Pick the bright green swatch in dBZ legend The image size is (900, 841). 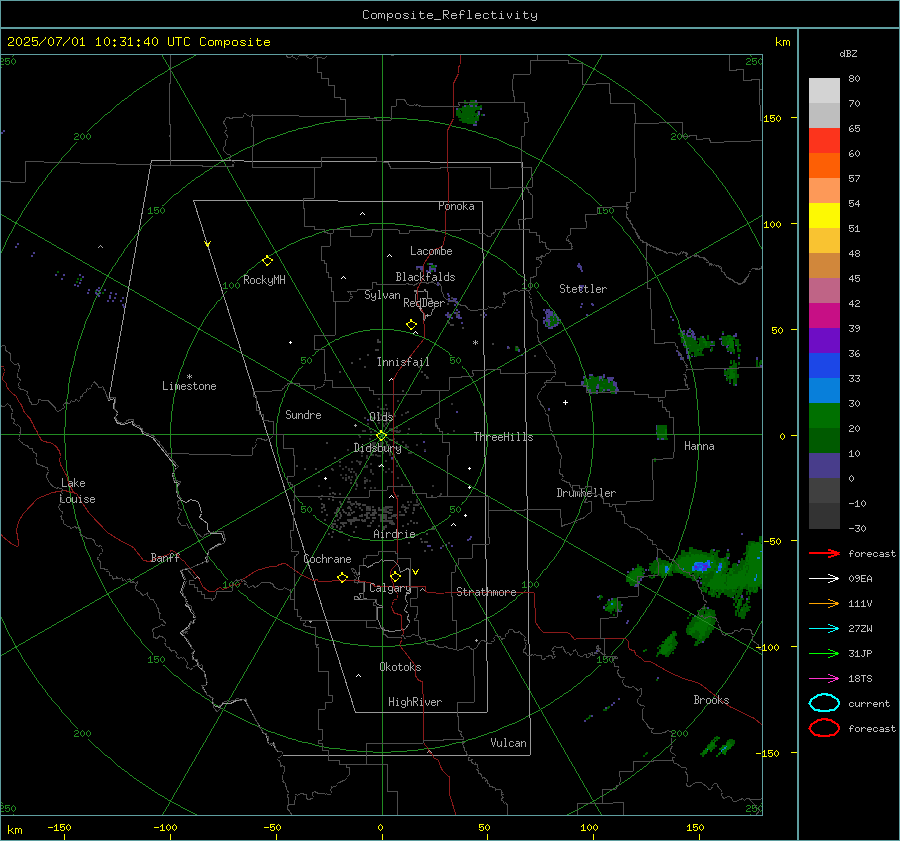tap(824, 415)
